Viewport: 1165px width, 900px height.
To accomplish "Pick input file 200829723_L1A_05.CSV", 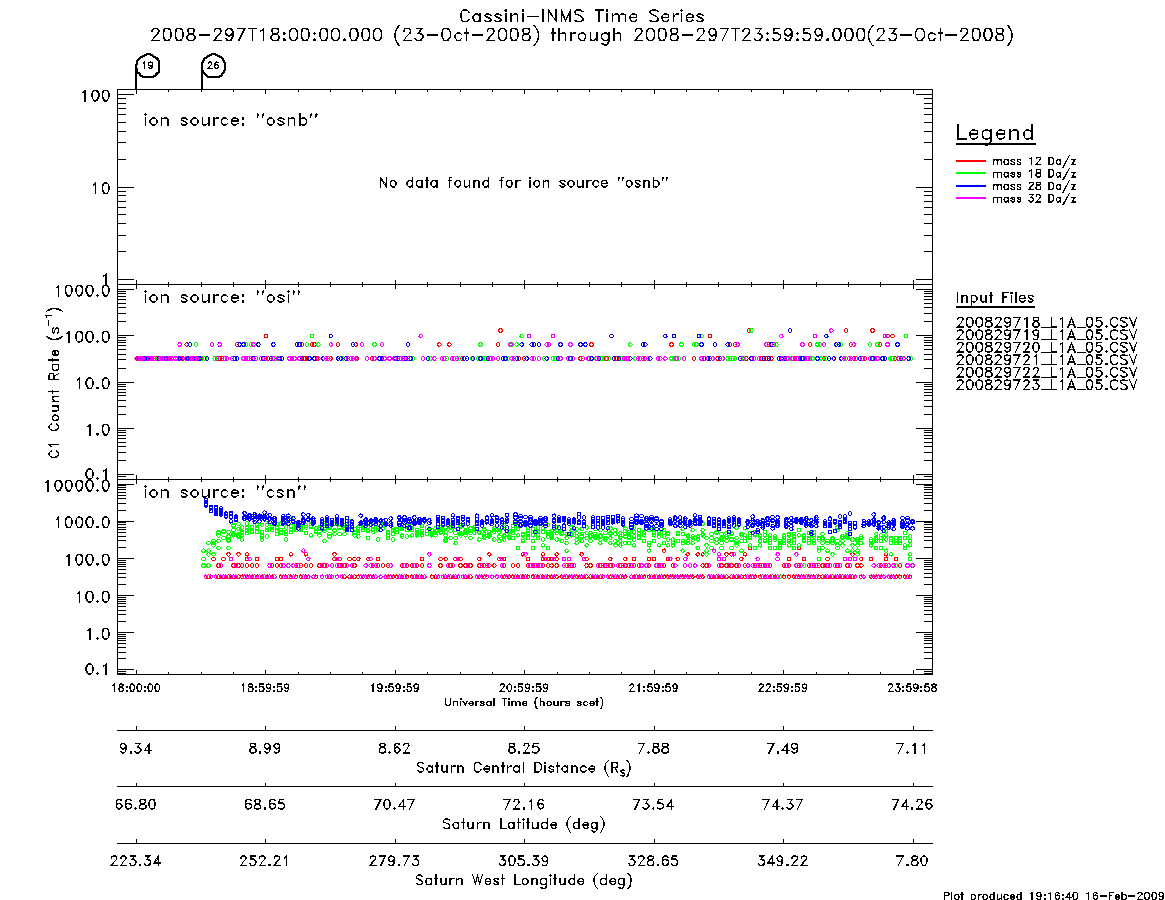I will click(x=1046, y=385).
